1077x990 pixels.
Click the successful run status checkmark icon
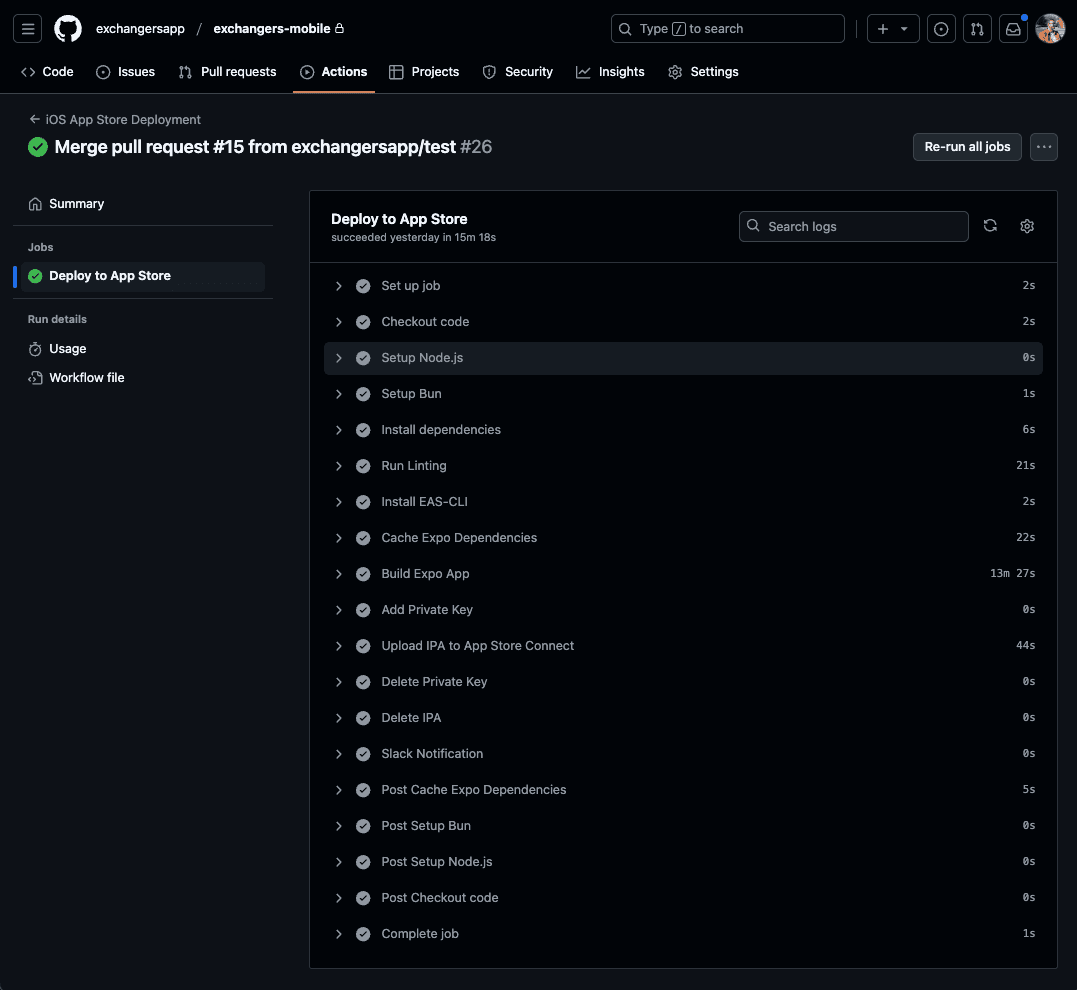click(x=38, y=147)
